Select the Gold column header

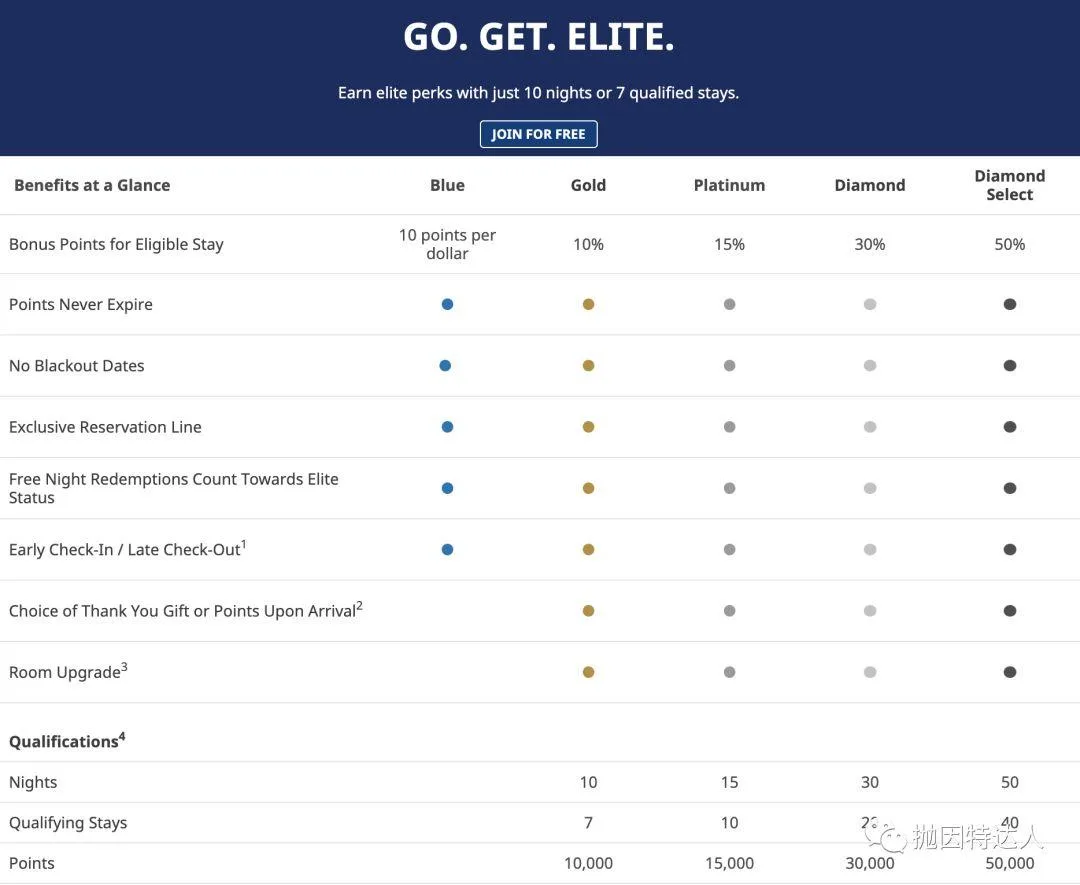(588, 185)
